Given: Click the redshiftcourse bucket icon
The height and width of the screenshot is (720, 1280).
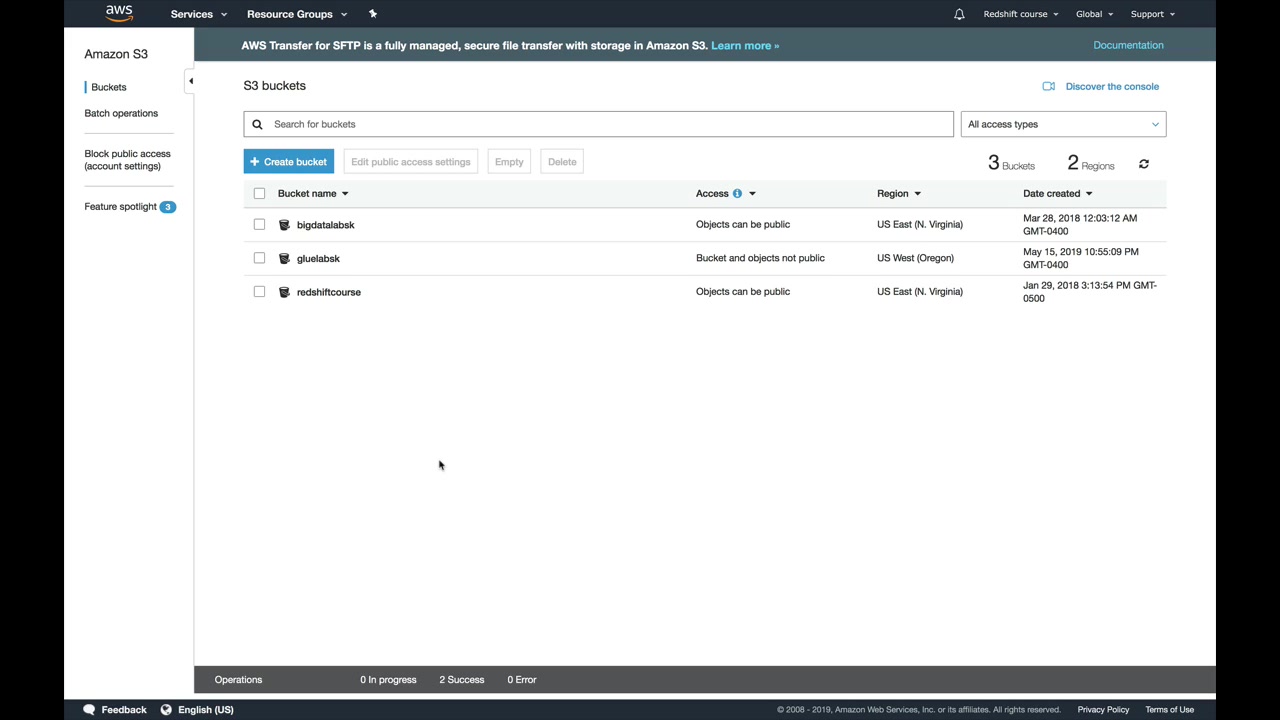Looking at the screenshot, I should pos(284,292).
